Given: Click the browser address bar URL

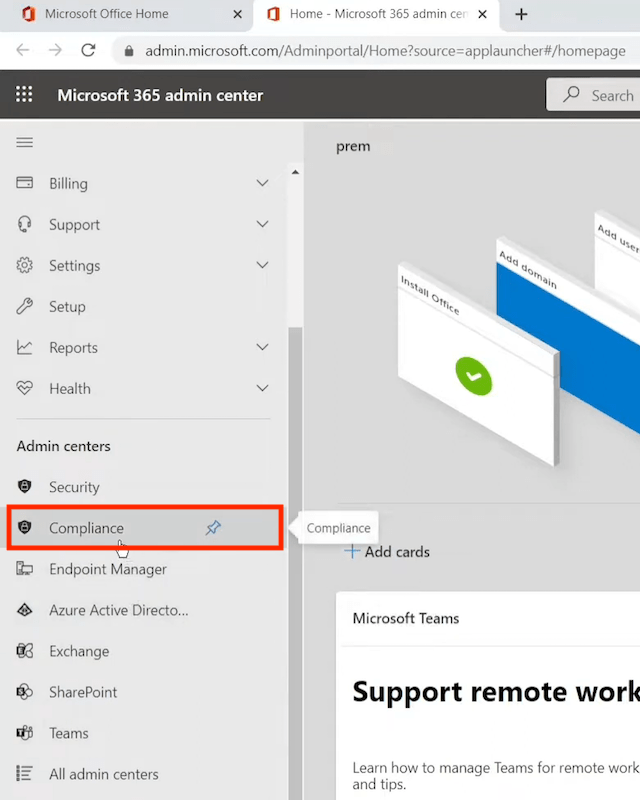Looking at the screenshot, I should tap(385, 51).
